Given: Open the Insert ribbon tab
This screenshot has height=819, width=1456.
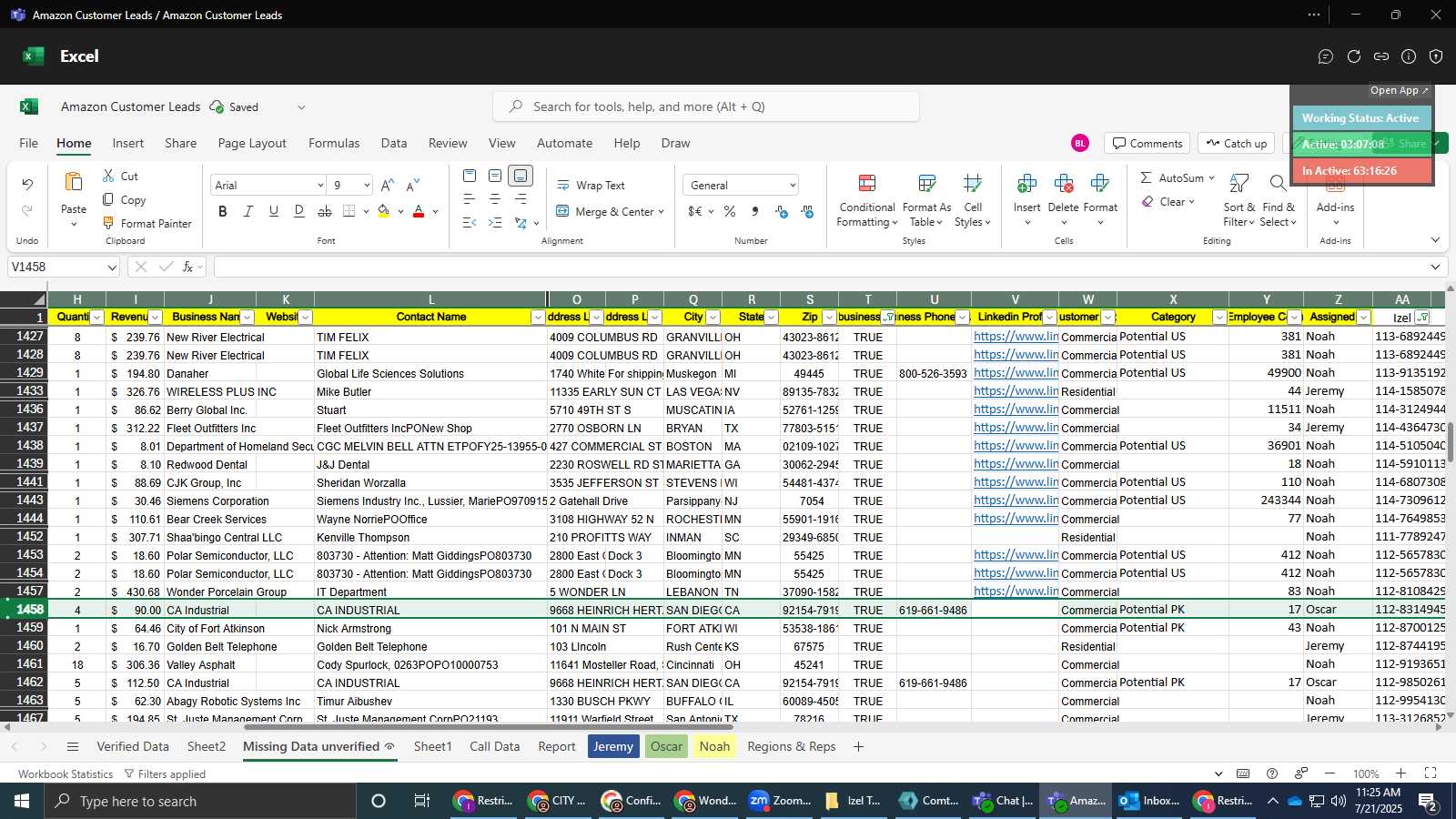Looking at the screenshot, I should pyautogui.click(x=128, y=143).
